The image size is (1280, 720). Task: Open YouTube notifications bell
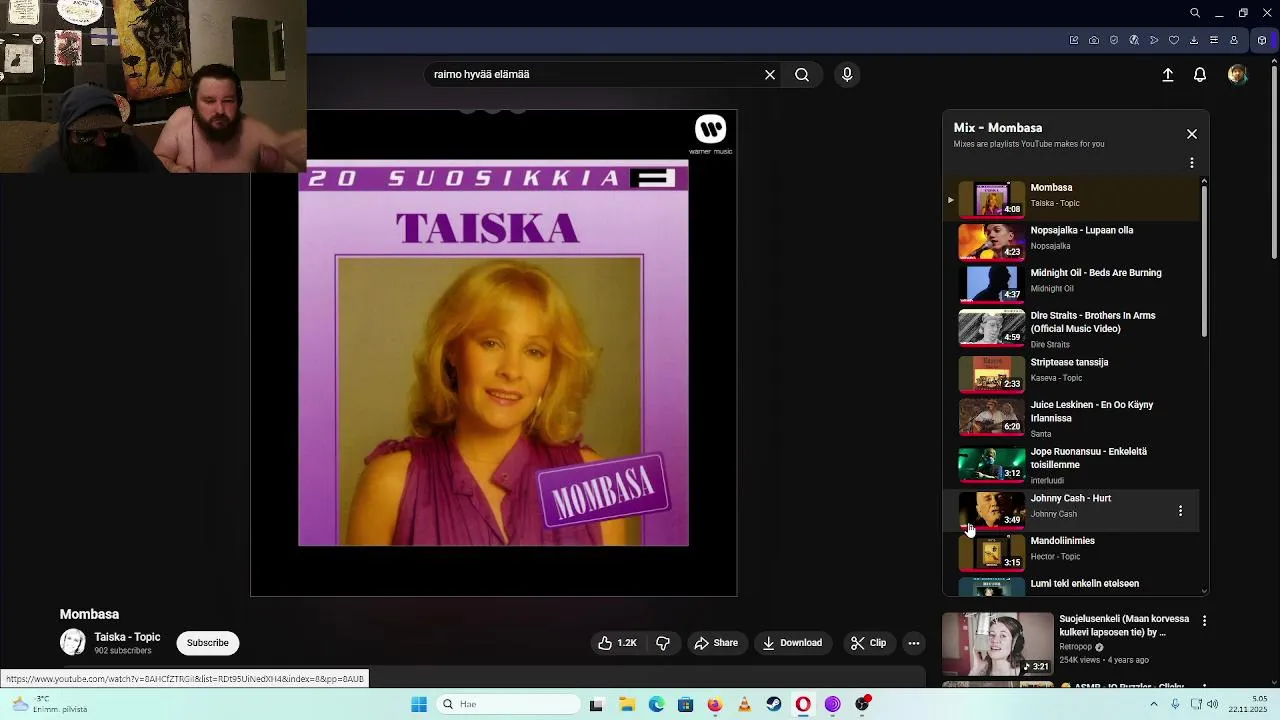point(1200,75)
